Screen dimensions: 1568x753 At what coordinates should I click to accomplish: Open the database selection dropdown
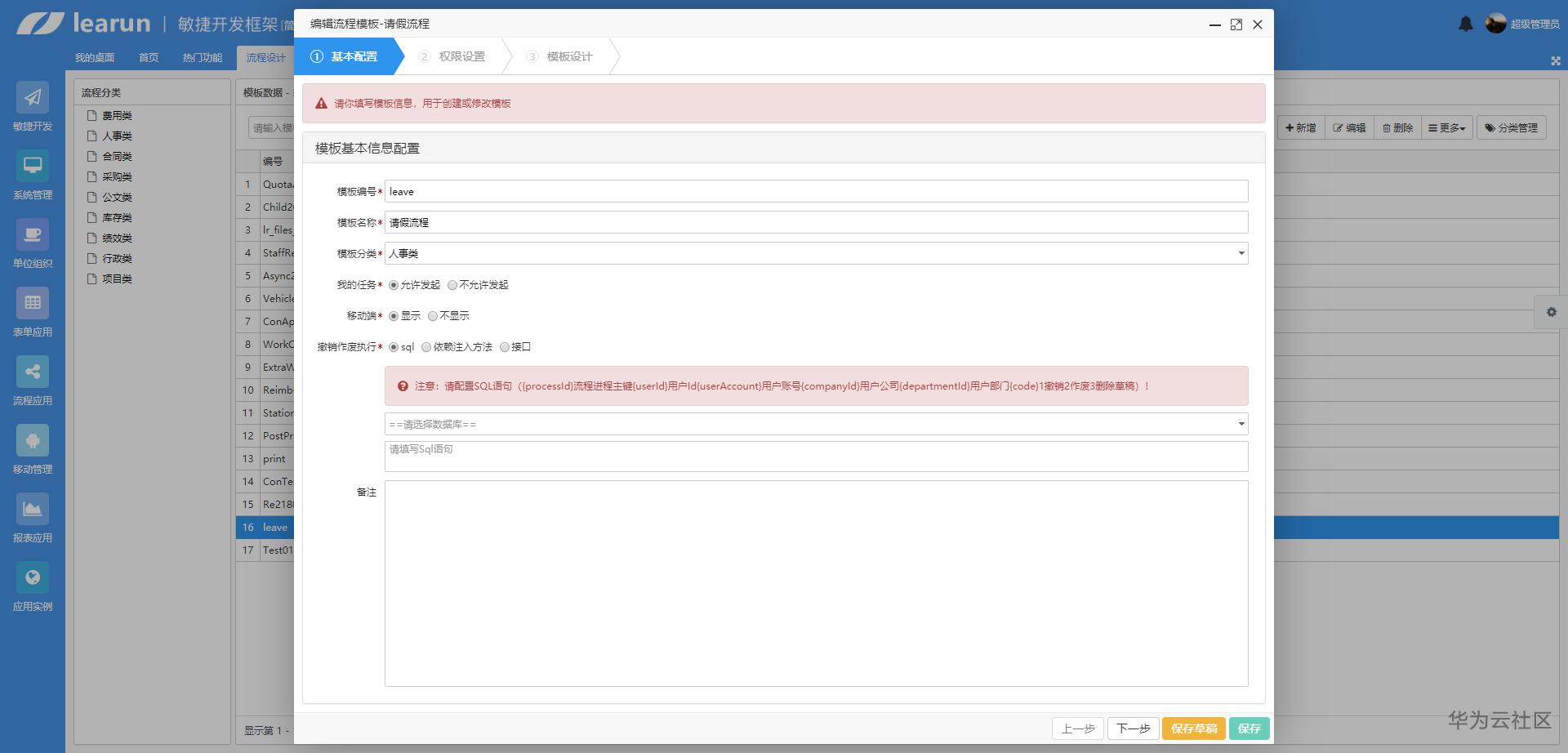point(1241,424)
